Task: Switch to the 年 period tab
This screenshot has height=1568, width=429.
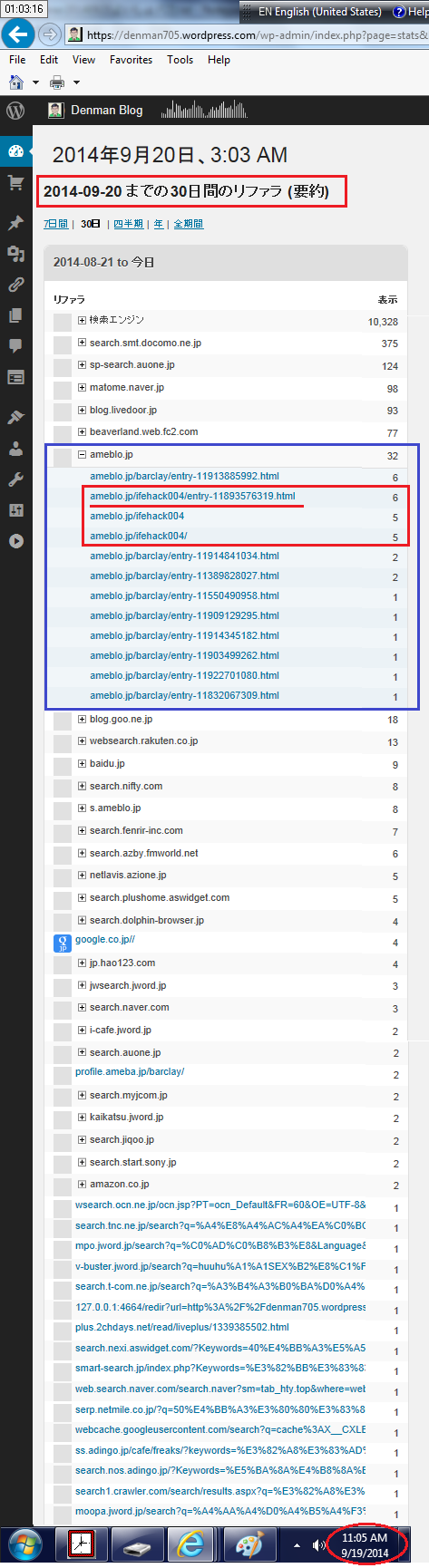Action: click(158, 224)
